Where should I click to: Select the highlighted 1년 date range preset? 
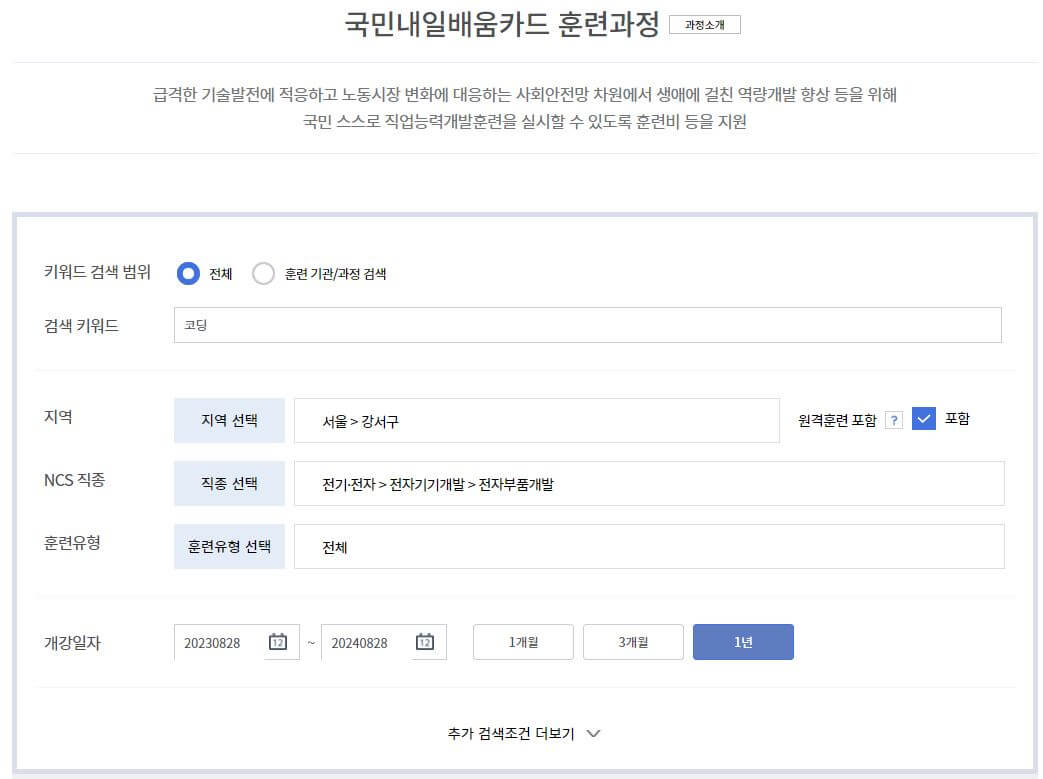click(743, 642)
